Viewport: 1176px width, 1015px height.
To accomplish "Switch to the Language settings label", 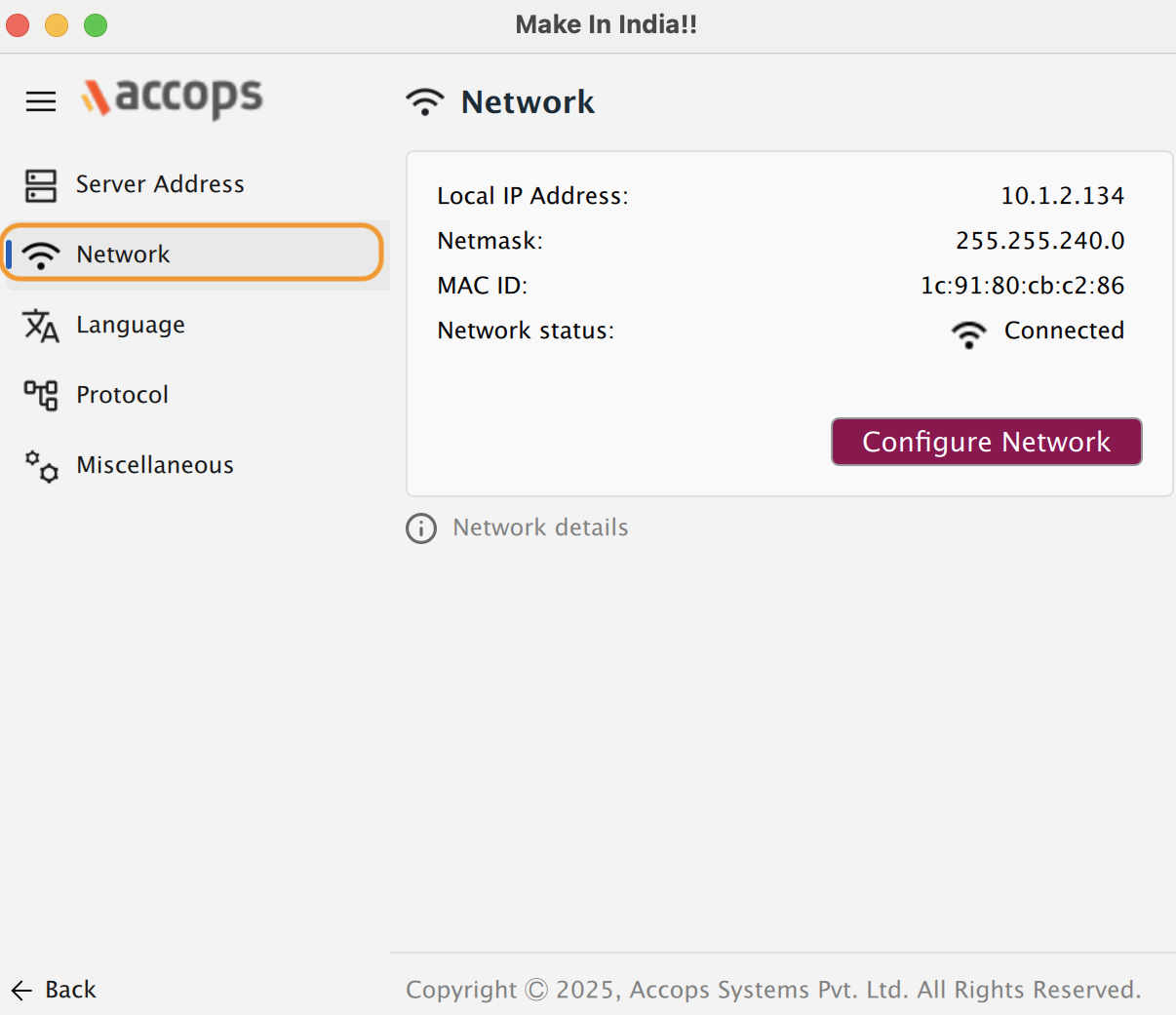I will [x=131, y=325].
